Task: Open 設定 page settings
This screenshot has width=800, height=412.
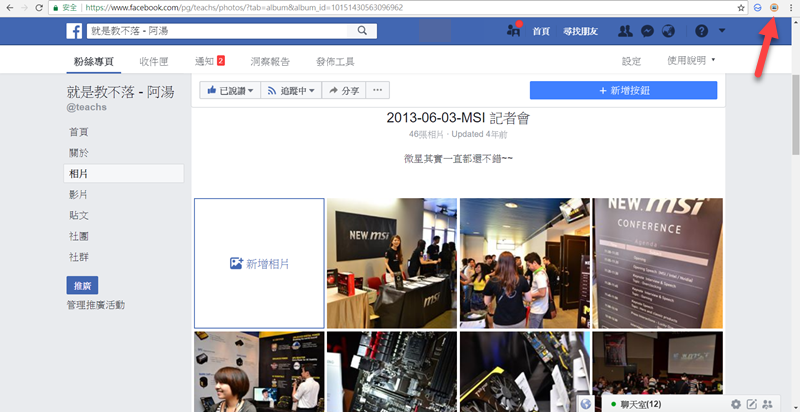Action: pos(631,61)
